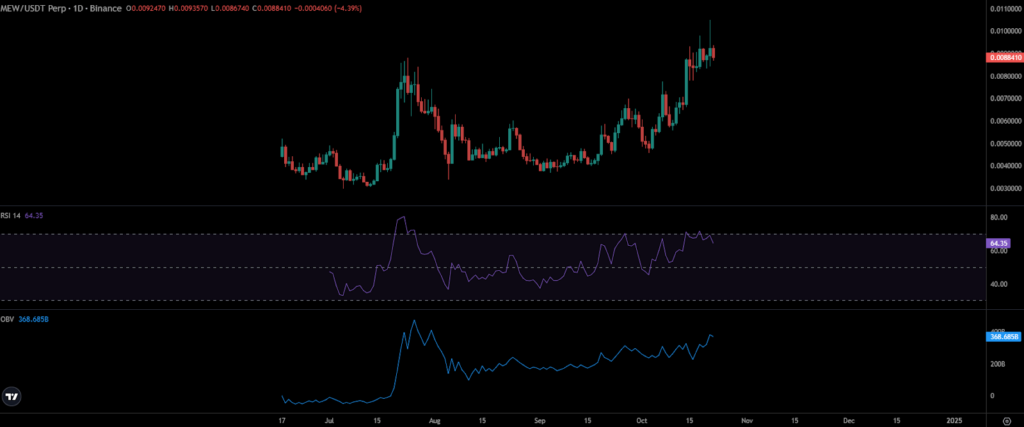Open chart settings gear icon
The width and height of the screenshot is (1024, 427).
(1006, 420)
